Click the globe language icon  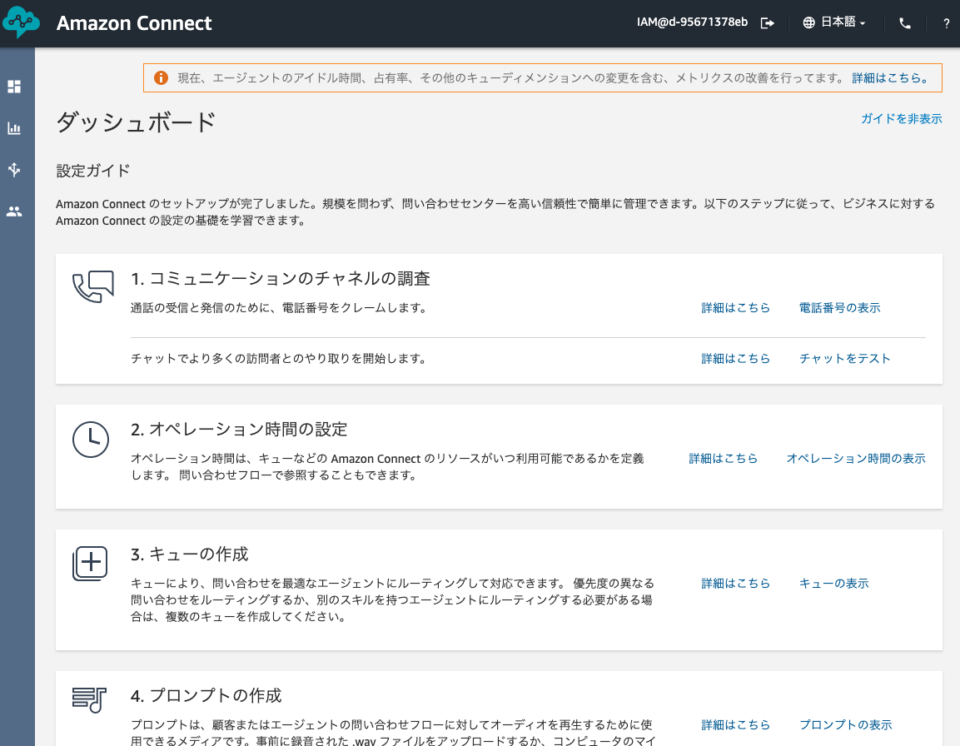tap(809, 23)
